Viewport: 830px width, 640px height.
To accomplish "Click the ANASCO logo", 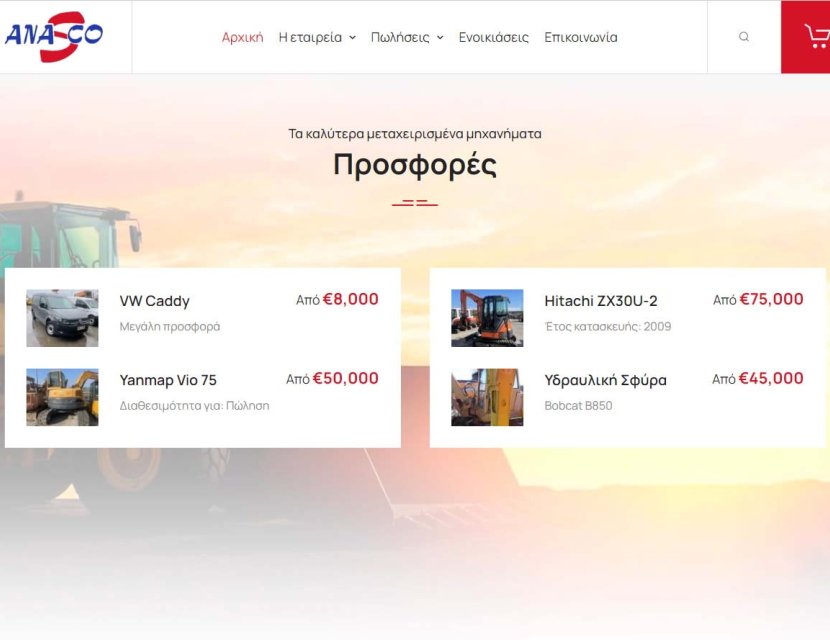I will point(53,36).
